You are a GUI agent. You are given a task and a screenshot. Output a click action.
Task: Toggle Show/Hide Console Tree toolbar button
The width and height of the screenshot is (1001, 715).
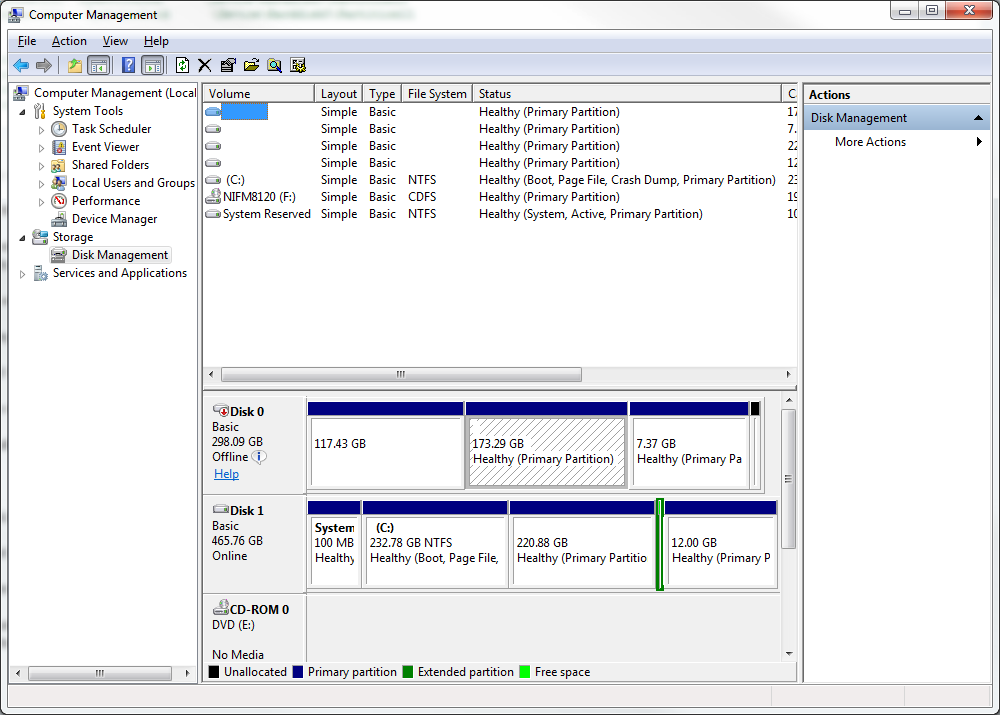(x=98, y=65)
